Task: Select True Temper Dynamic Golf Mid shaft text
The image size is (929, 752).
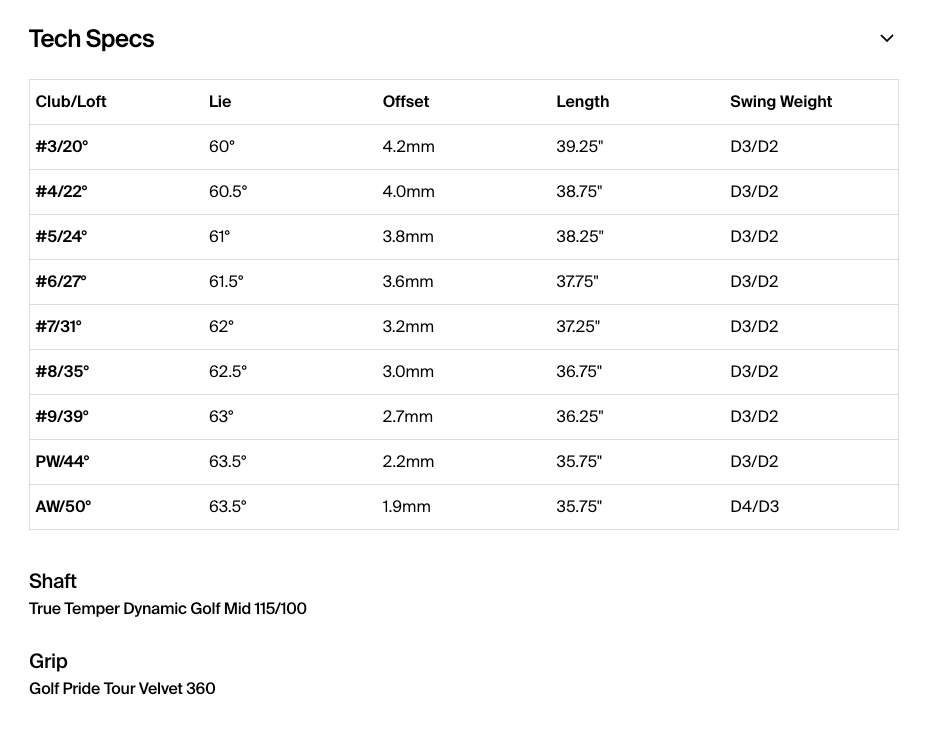Action: [x=168, y=609]
